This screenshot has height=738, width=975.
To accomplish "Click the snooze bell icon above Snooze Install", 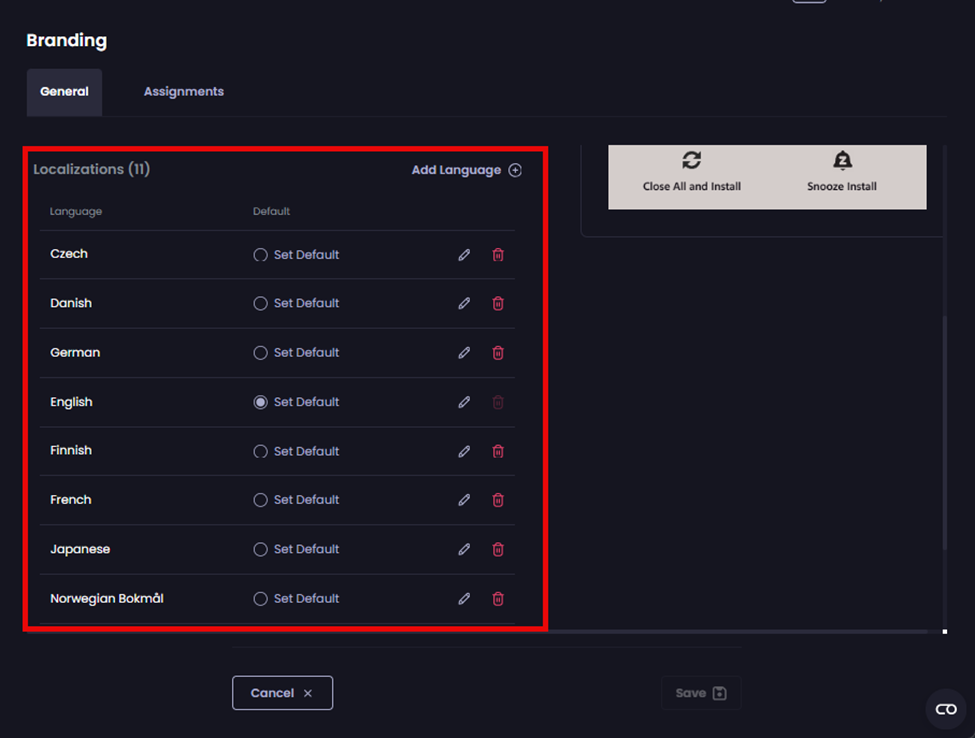I will coord(841,161).
